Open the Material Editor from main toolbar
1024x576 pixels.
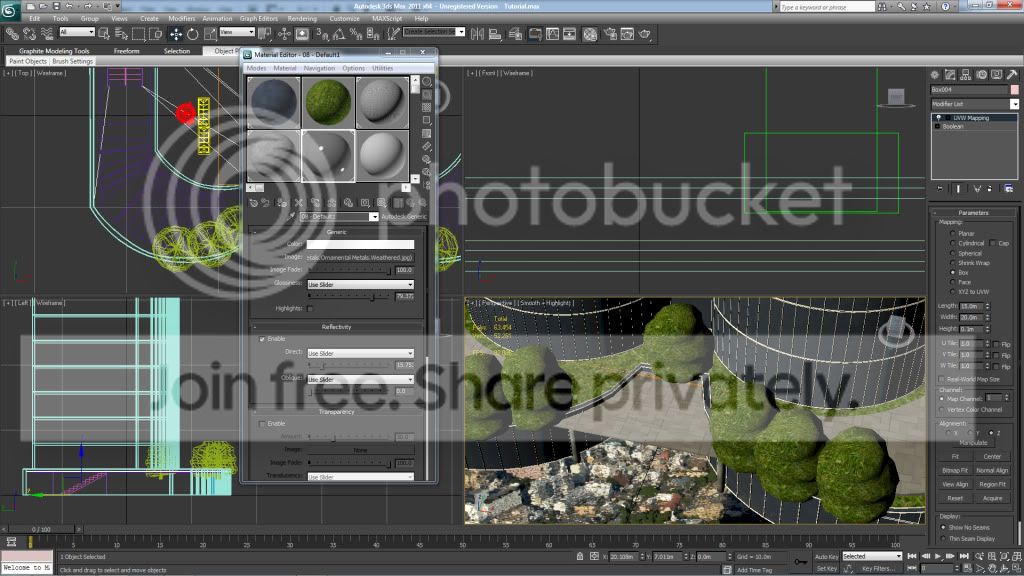(590, 33)
